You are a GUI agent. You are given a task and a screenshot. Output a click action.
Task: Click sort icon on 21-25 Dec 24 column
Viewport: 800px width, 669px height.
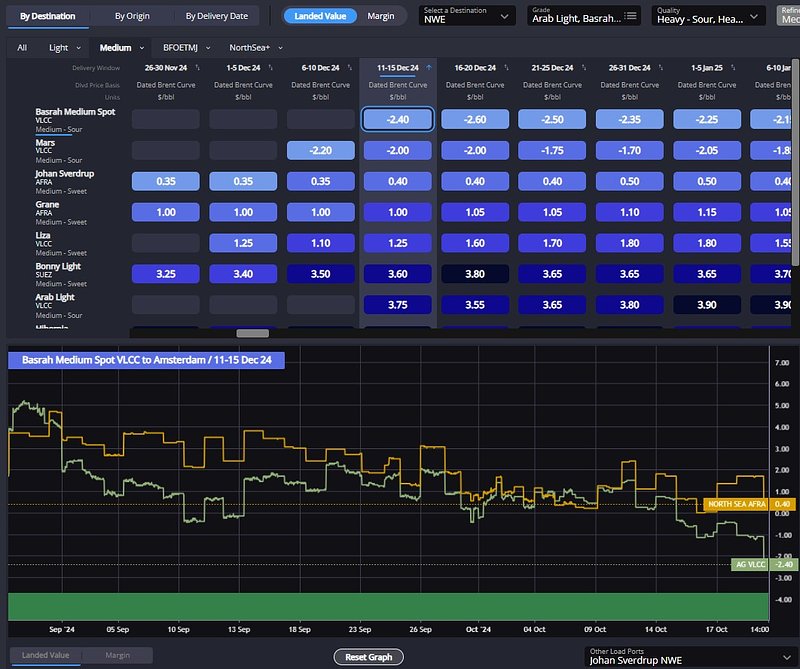point(584,68)
